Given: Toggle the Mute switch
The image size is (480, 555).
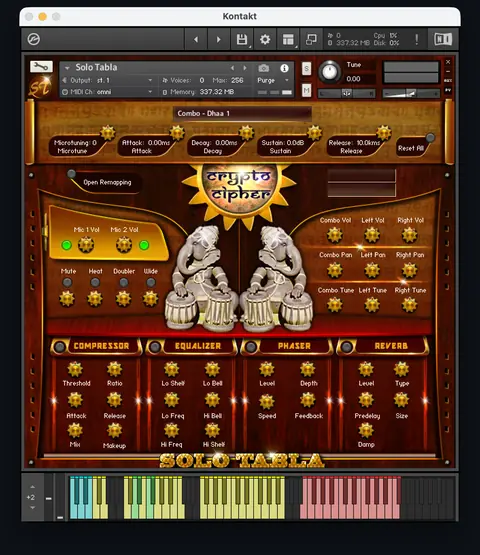Looking at the screenshot, I should 67,282.
